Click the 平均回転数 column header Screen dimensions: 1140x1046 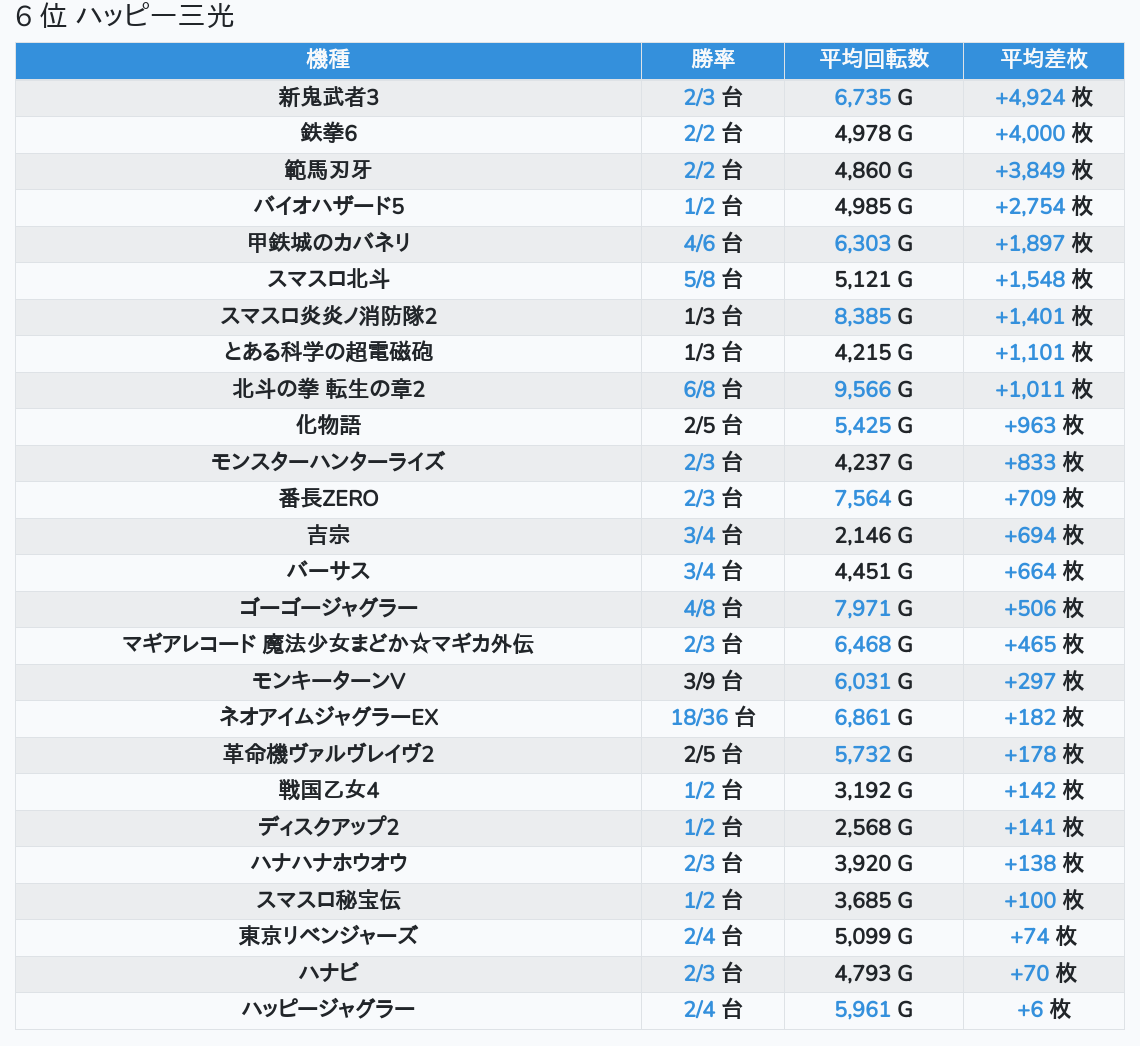pyautogui.click(x=873, y=59)
